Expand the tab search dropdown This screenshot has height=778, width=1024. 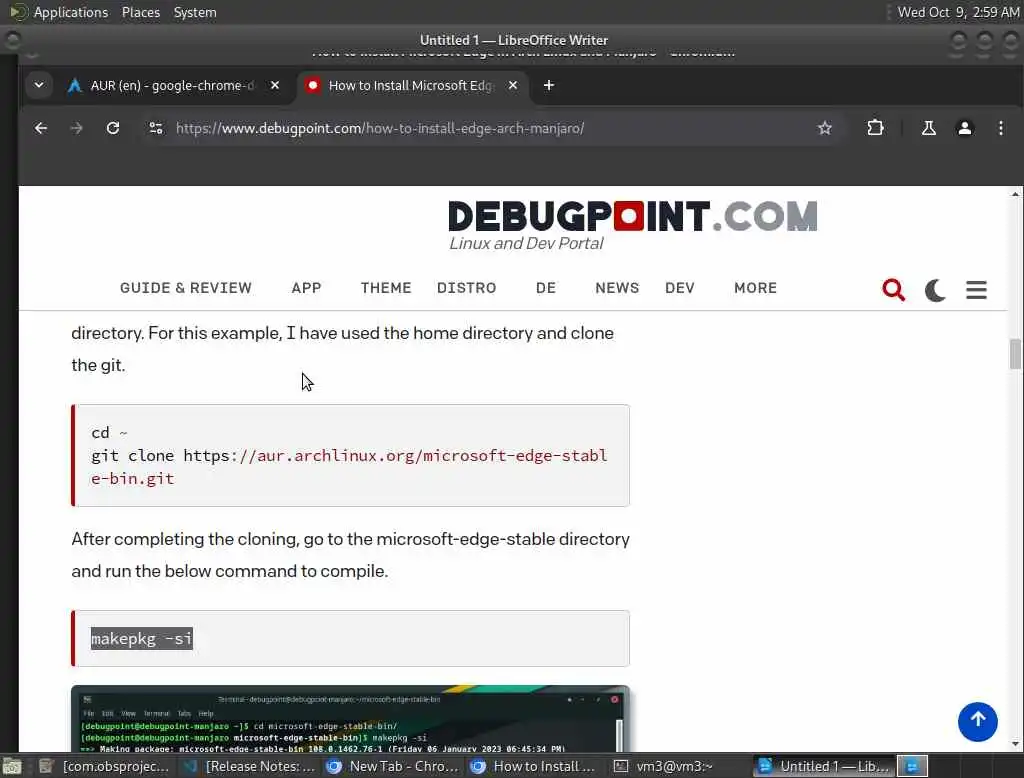pyautogui.click(x=39, y=86)
